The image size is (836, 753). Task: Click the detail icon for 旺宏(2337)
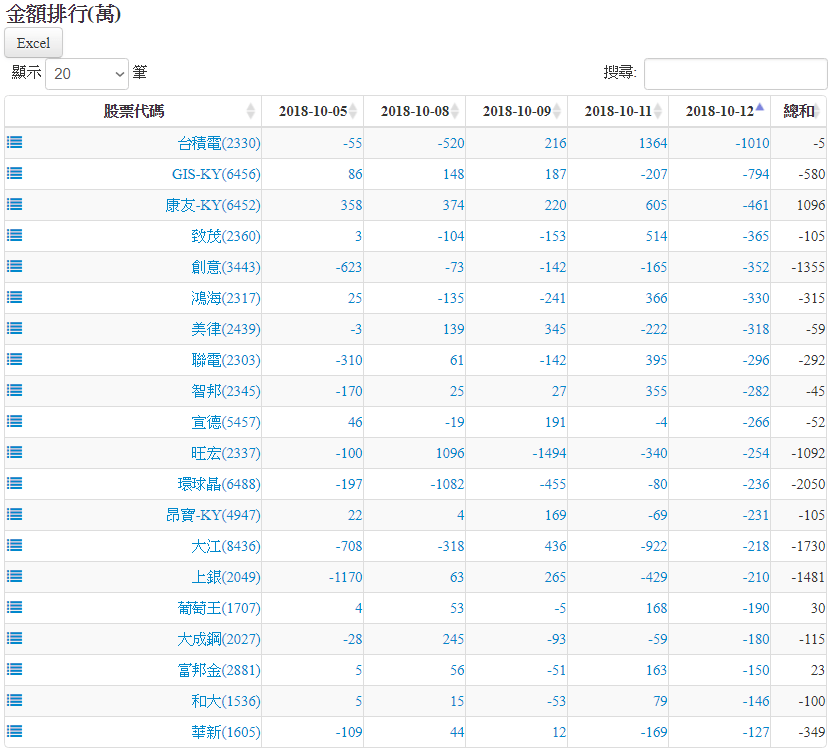click(x=15, y=452)
